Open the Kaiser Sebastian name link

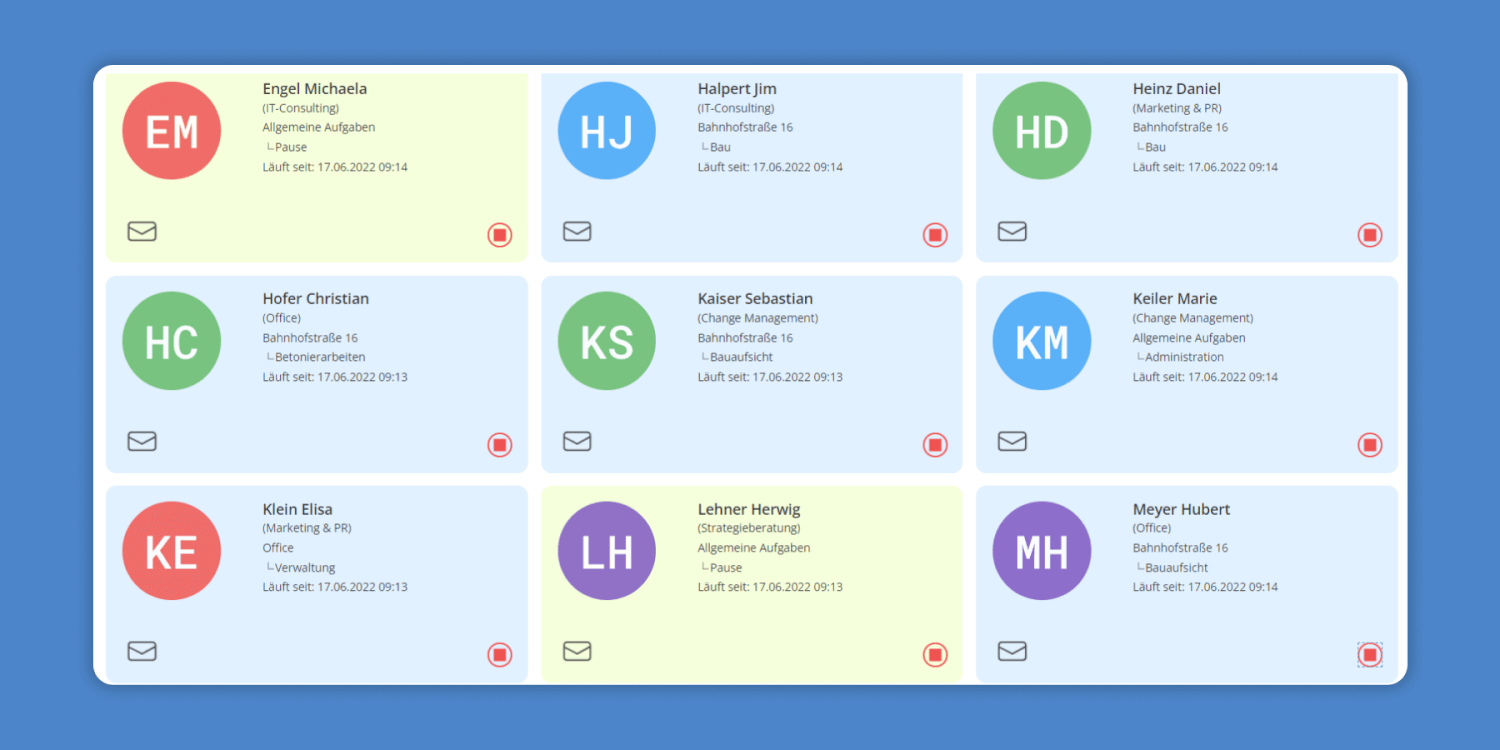[755, 299]
